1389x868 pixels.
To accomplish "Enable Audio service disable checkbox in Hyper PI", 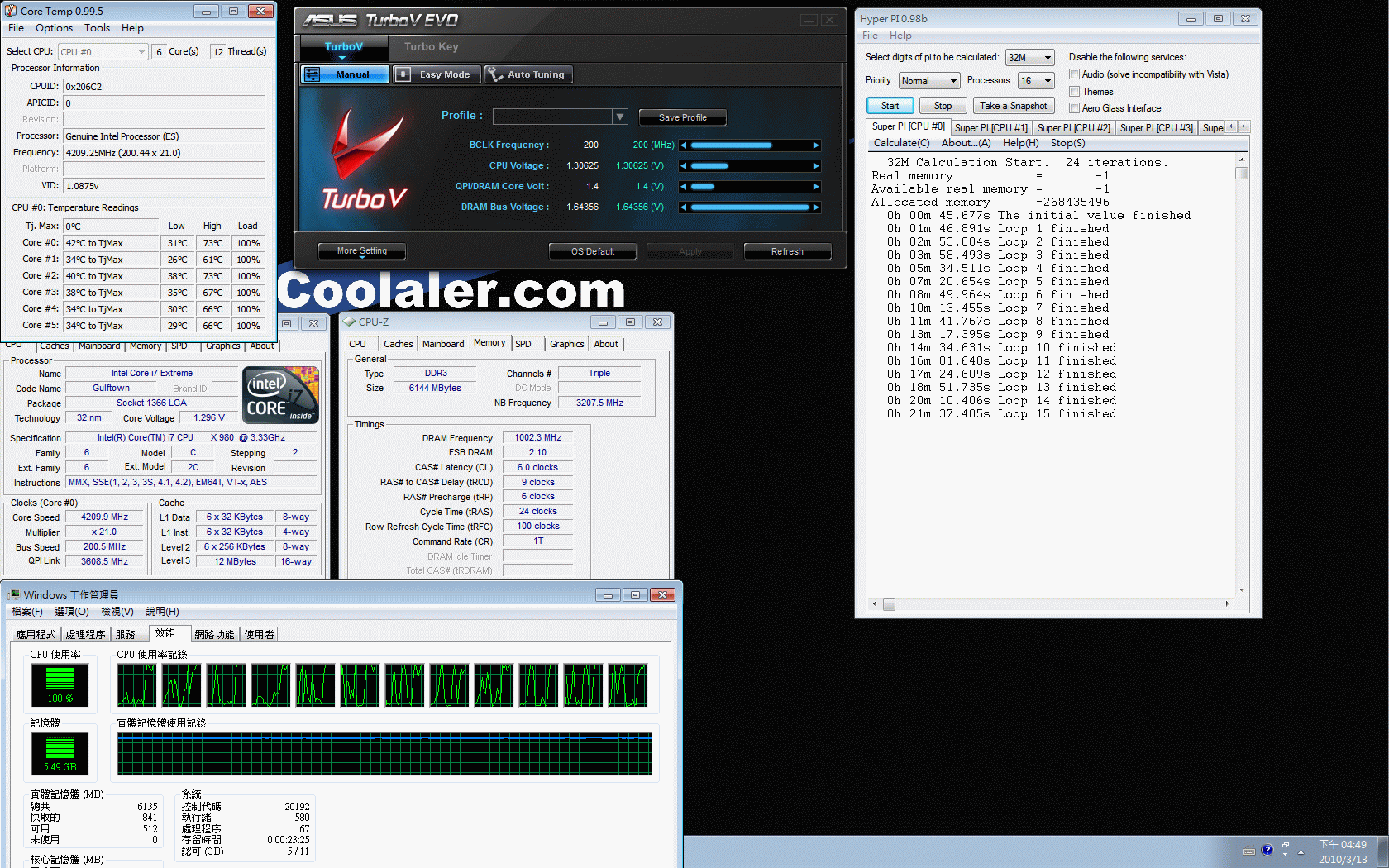I will click(1074, 74).
